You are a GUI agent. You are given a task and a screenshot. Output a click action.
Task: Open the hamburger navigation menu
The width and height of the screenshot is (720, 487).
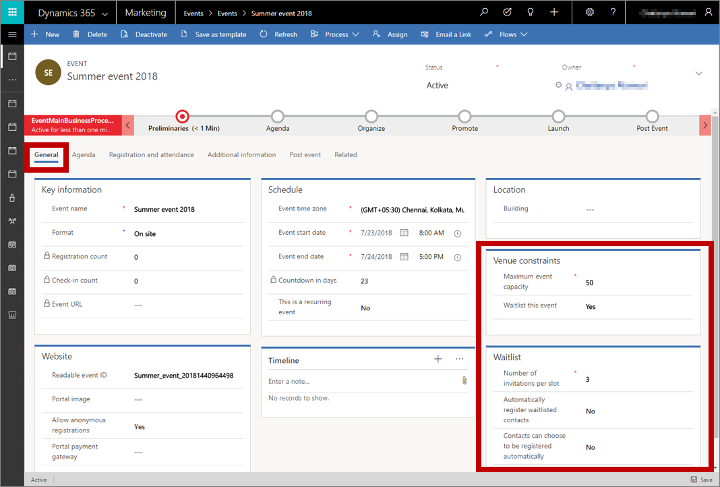(x=12, y=34)
